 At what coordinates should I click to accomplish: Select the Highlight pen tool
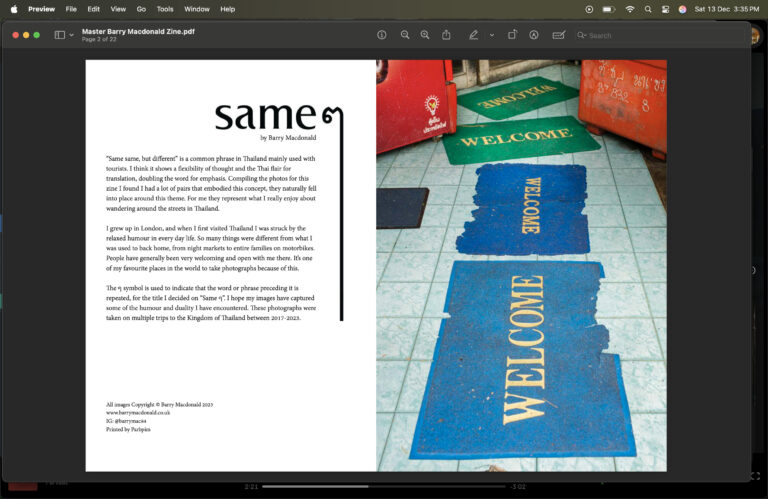pyautogui.click(x=474, y=35)
